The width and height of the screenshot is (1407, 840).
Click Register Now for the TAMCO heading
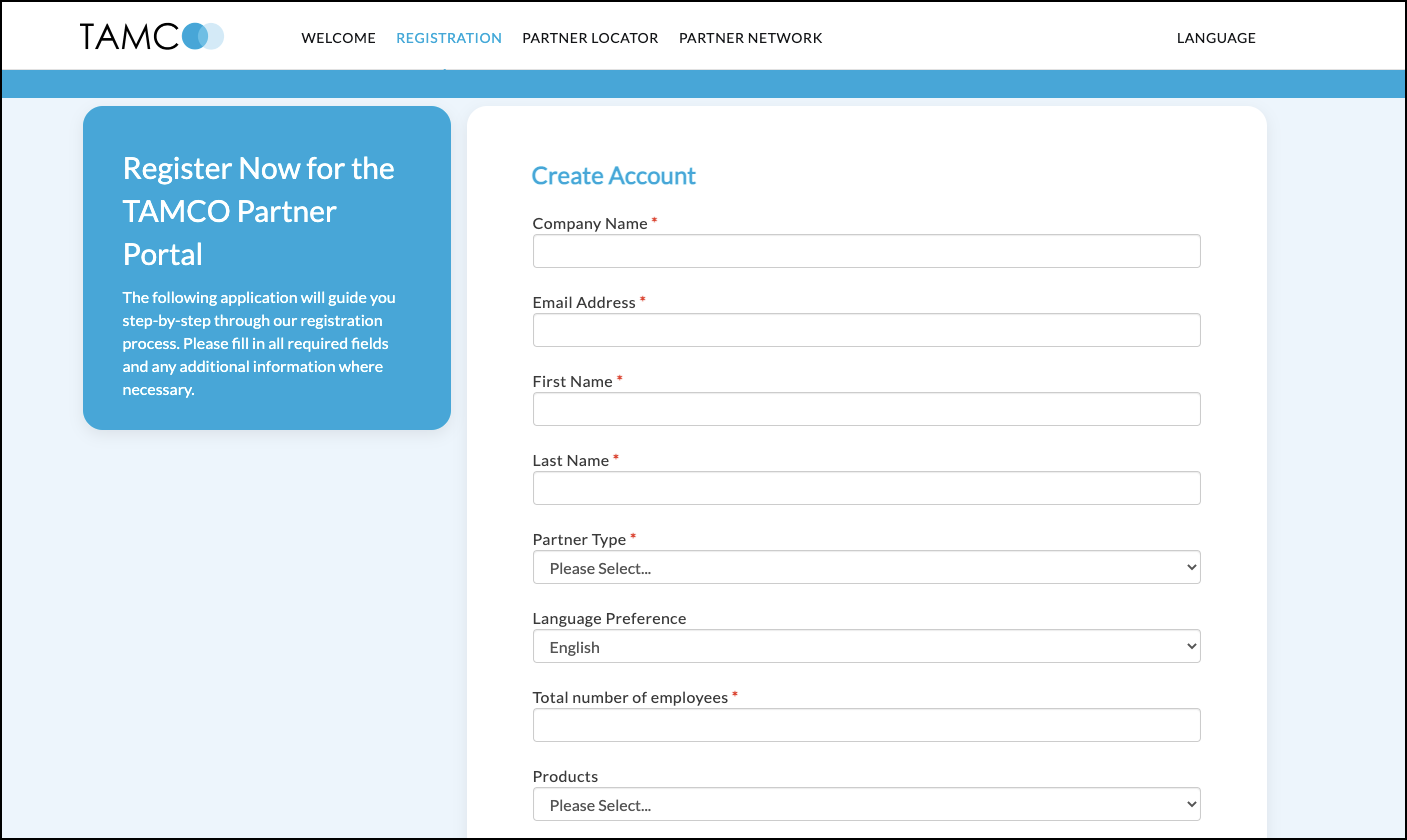pos(259,211)
